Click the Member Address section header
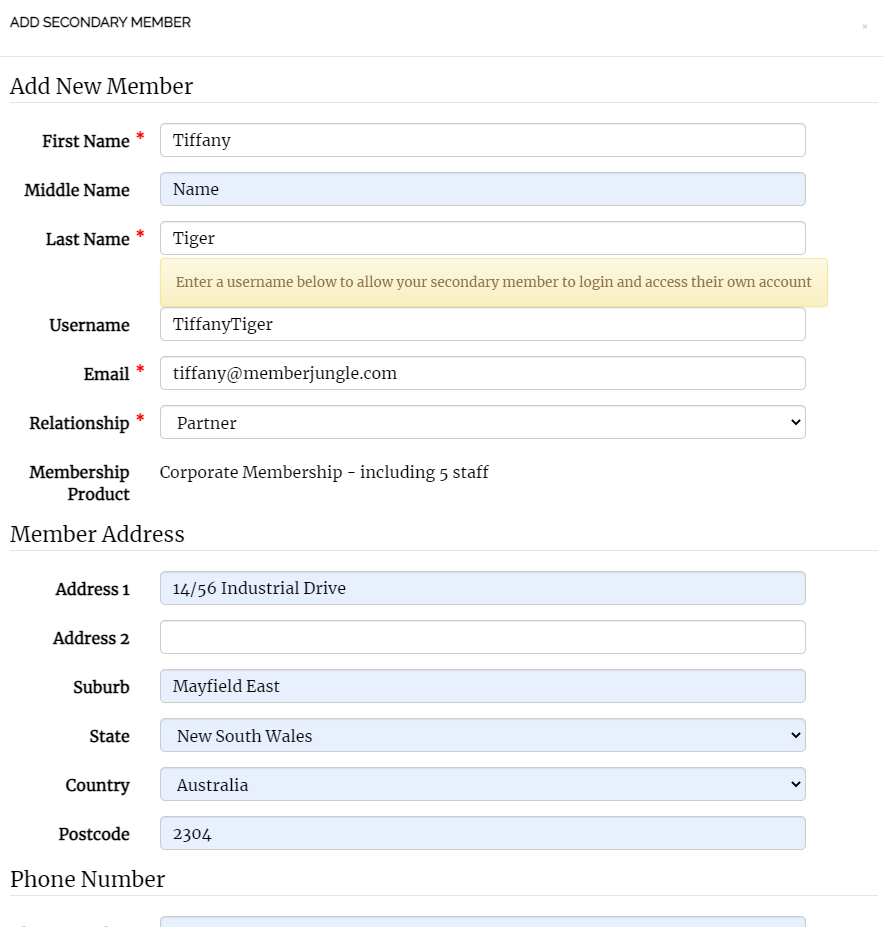Image resolution: width=883 pixels, height=927 pixels. tap(97, 535)
